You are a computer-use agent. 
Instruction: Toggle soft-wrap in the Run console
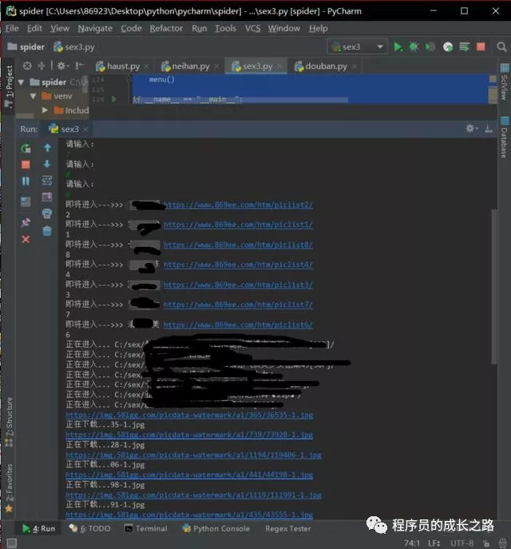(47, 181)
